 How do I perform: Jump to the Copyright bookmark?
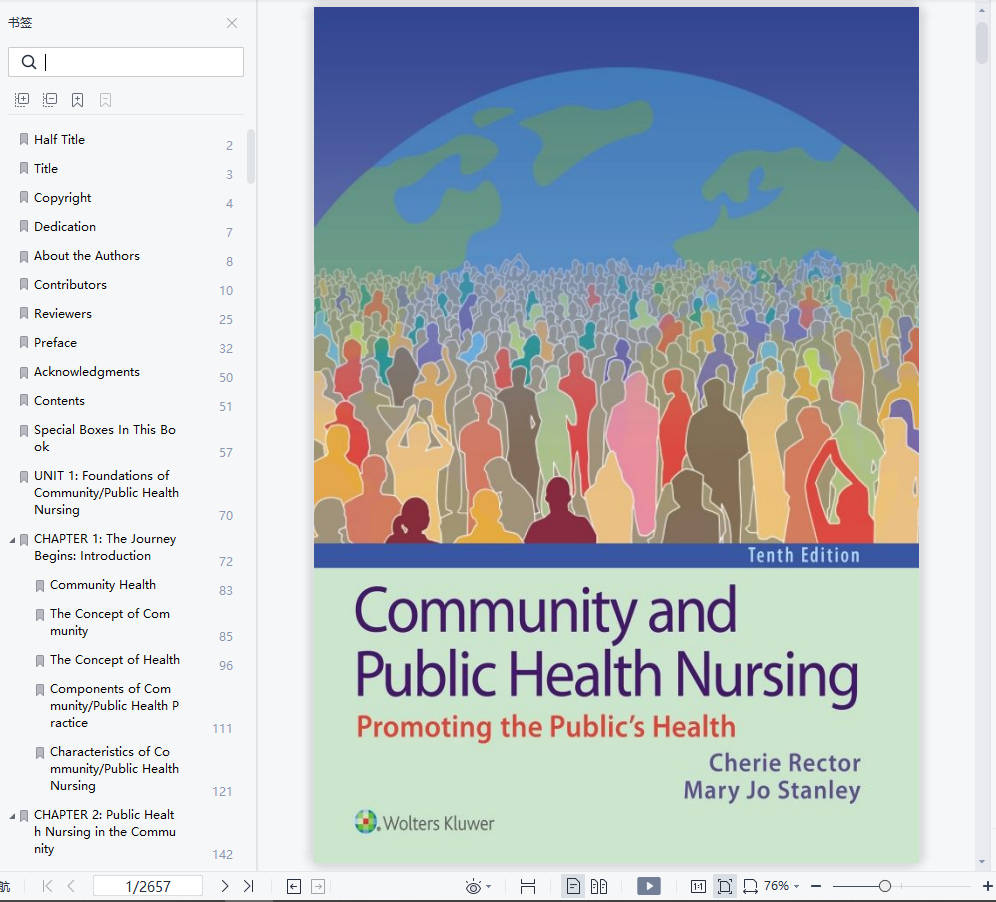tap(62, 198)
